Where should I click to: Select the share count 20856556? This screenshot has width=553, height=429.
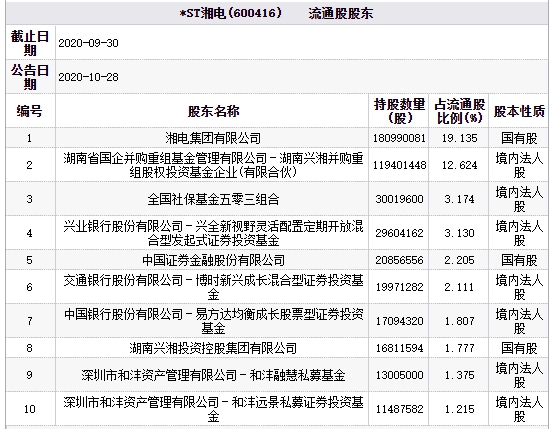(399, 260)
